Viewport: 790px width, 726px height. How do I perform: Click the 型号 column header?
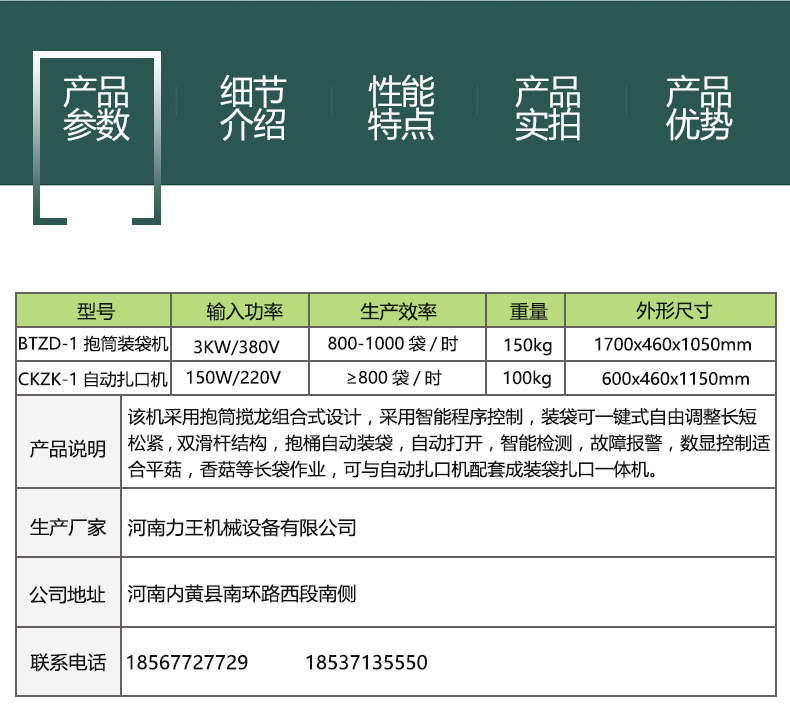point(95,311)
